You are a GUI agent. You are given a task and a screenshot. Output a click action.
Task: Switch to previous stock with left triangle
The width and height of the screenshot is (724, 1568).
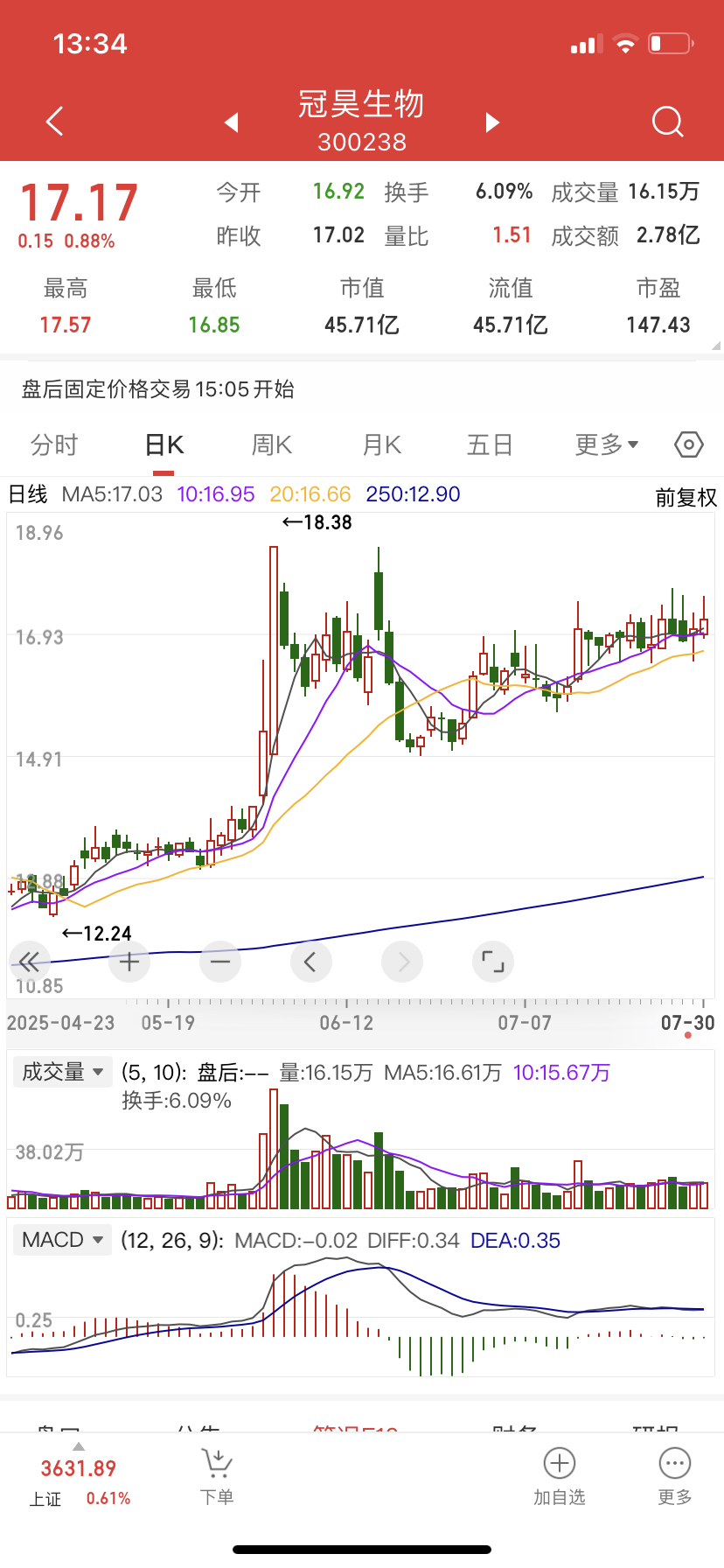232,122
